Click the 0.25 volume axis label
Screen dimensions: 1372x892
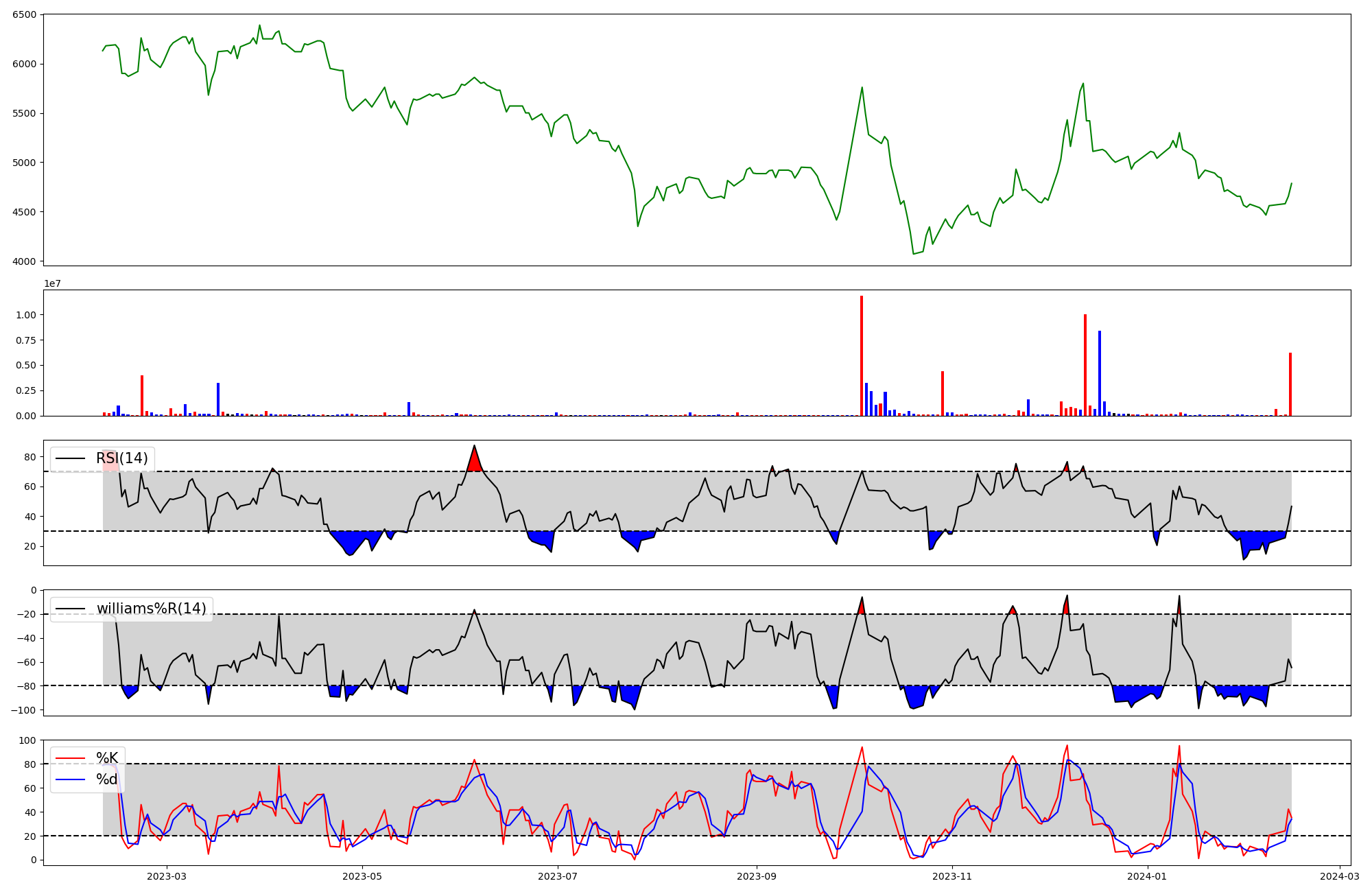click(x=26, y=391)
